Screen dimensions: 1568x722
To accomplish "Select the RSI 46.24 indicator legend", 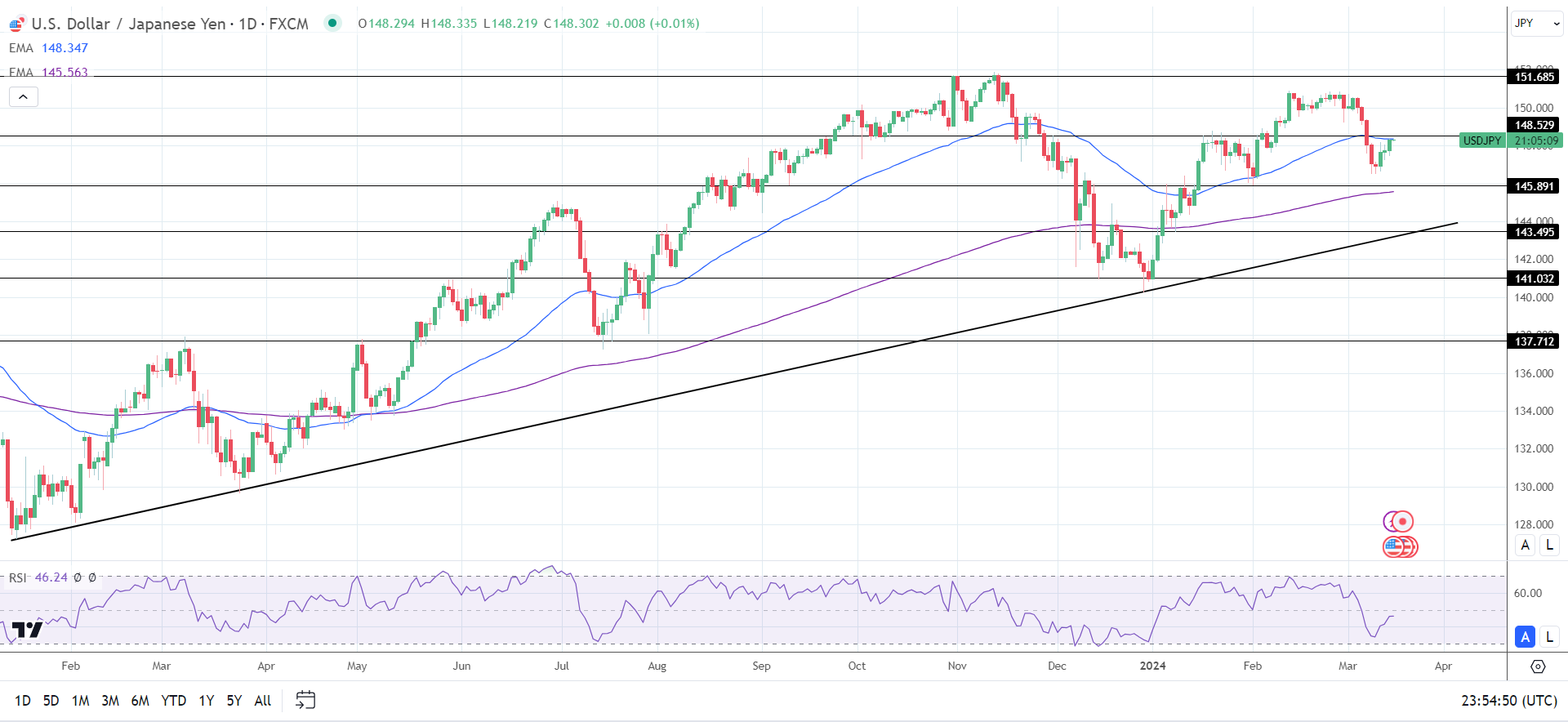I will tap(38, 577).
